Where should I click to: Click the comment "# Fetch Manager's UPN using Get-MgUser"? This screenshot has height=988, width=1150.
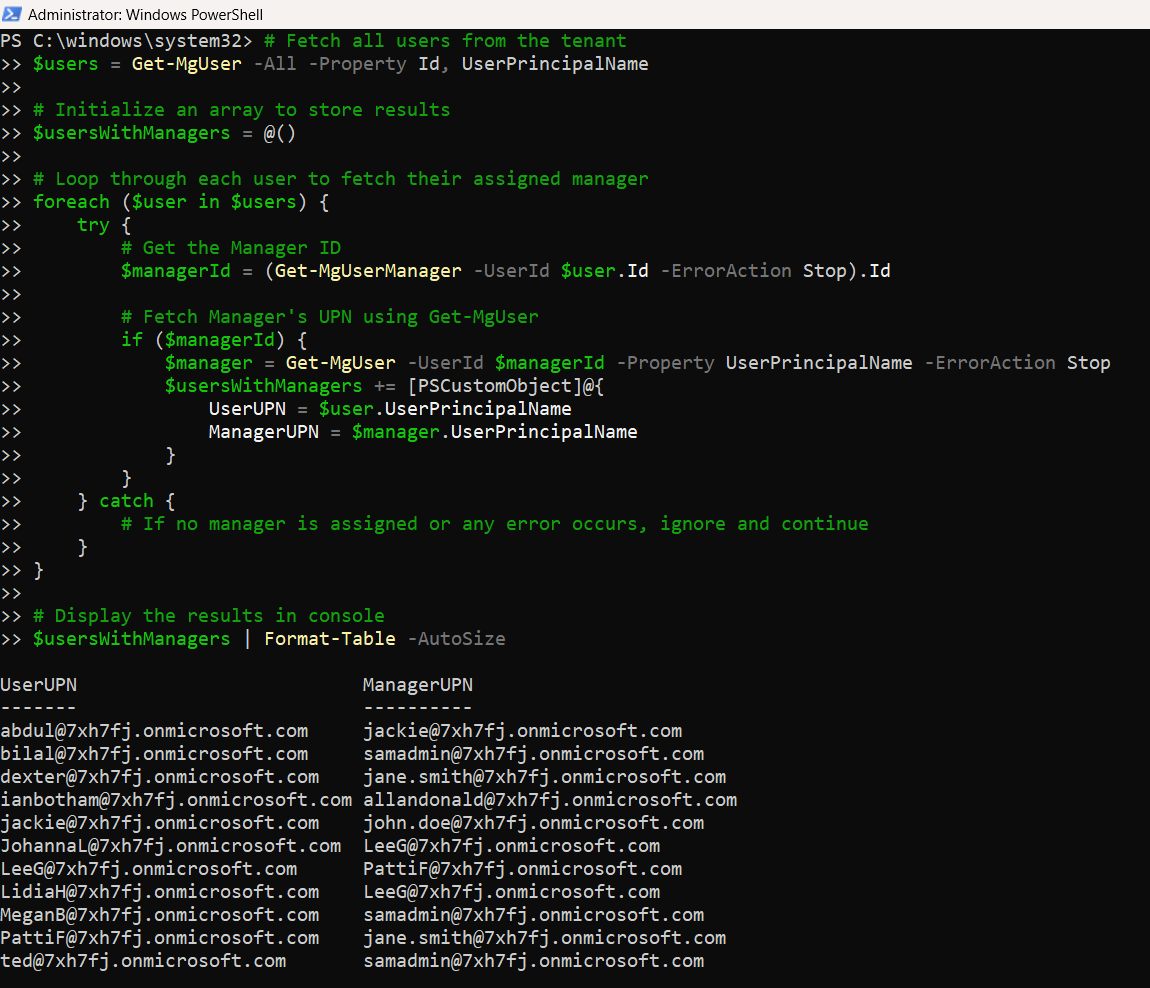pos(330,317)
